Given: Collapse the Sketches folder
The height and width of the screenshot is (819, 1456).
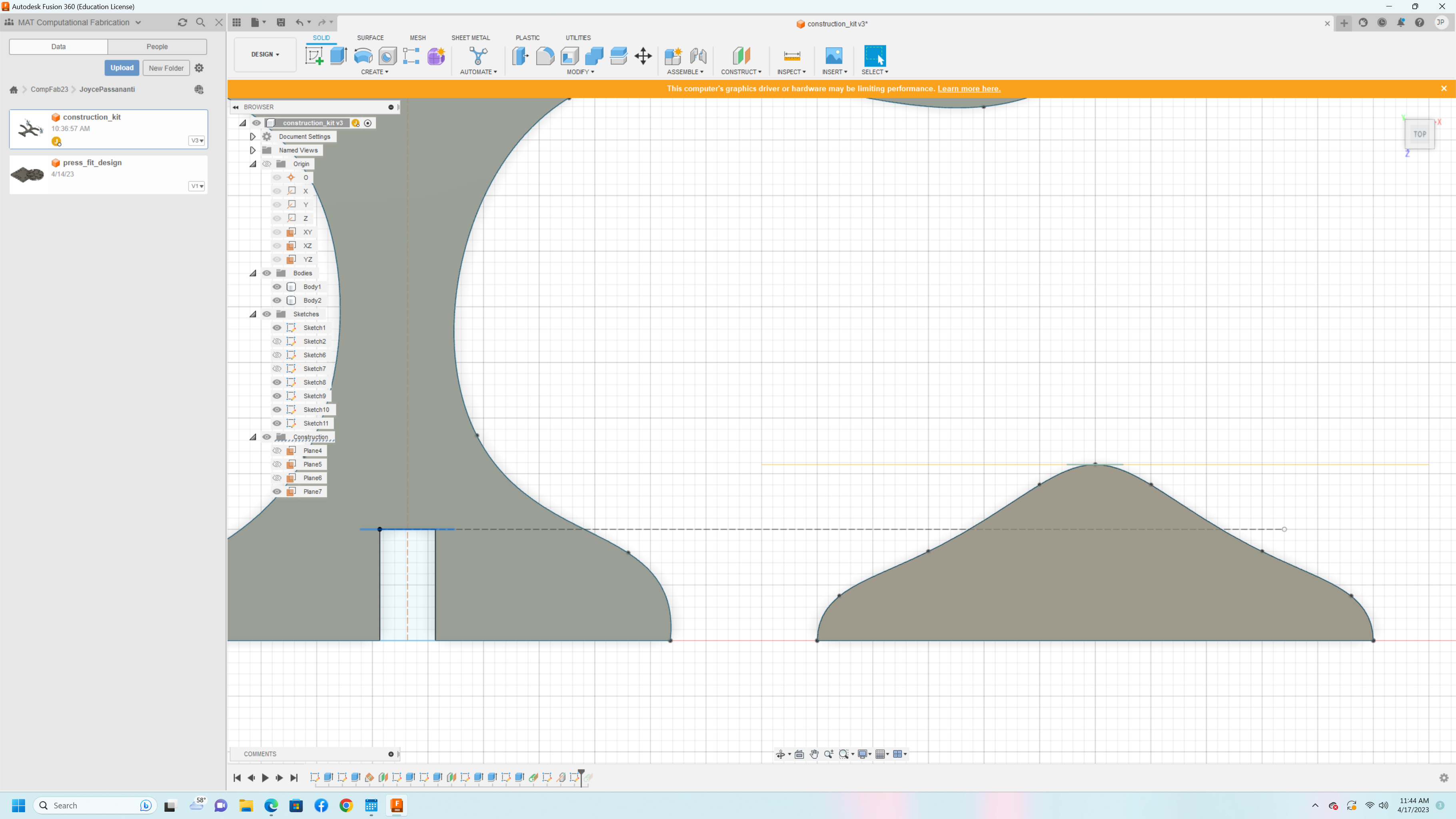Looking at the screenshot, I should click(x=253, y=314).
